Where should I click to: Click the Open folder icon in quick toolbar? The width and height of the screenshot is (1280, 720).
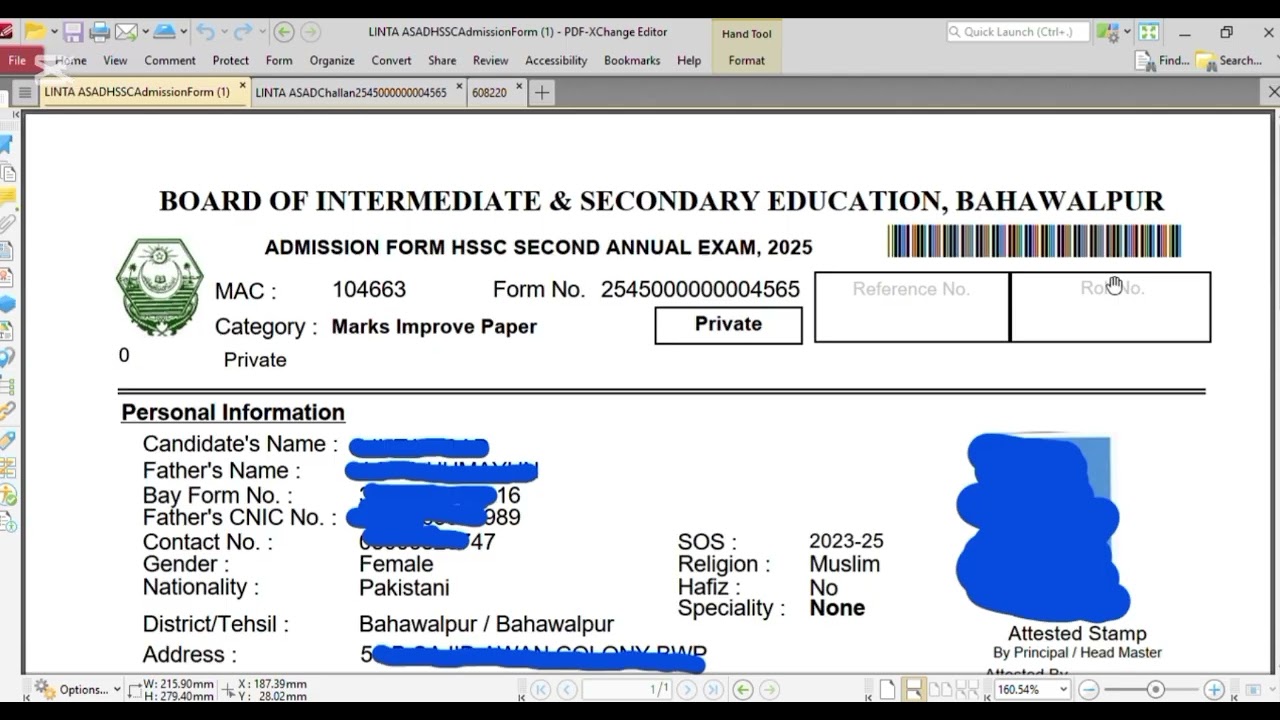pyautogui.click(x=34, y=32)
